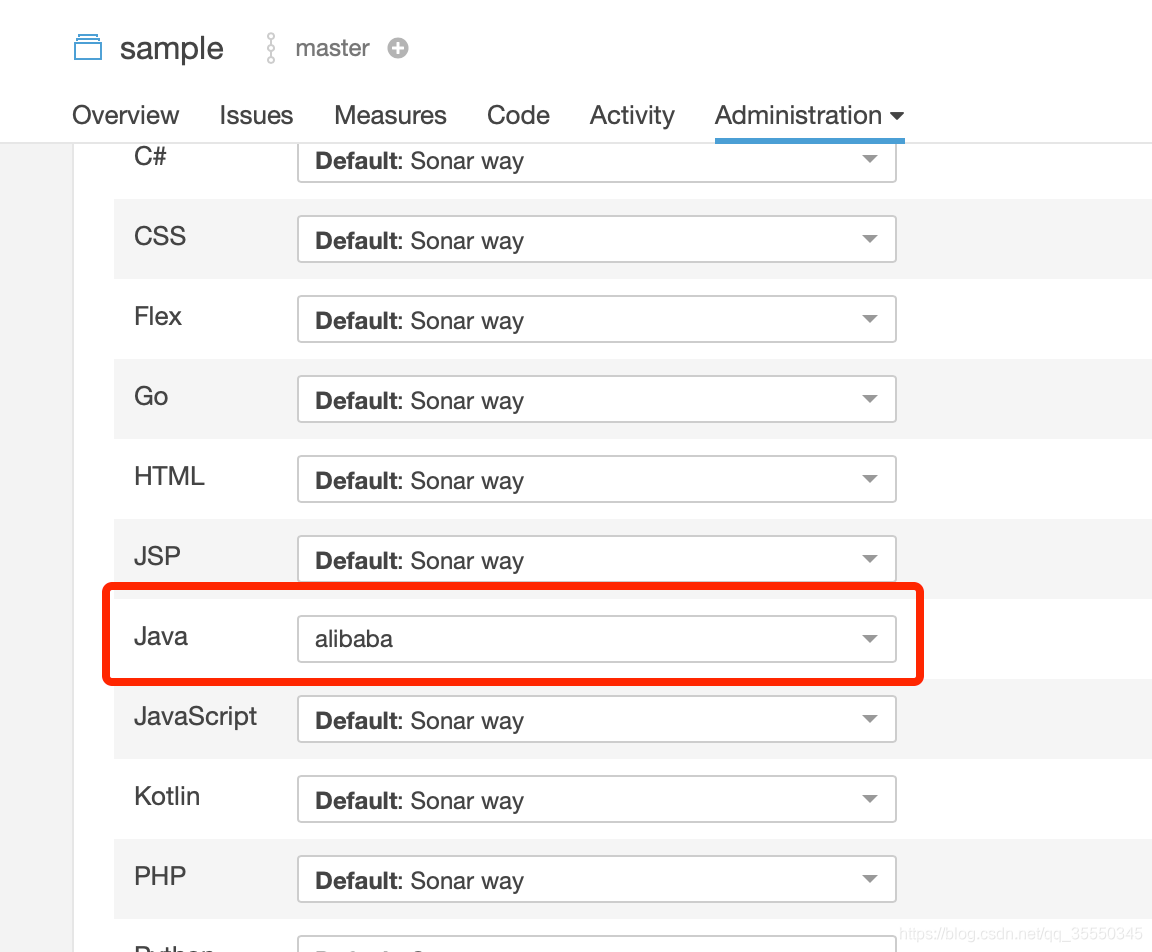Expand the Administration menu
Screen dimensions: 1152x952
809,115
